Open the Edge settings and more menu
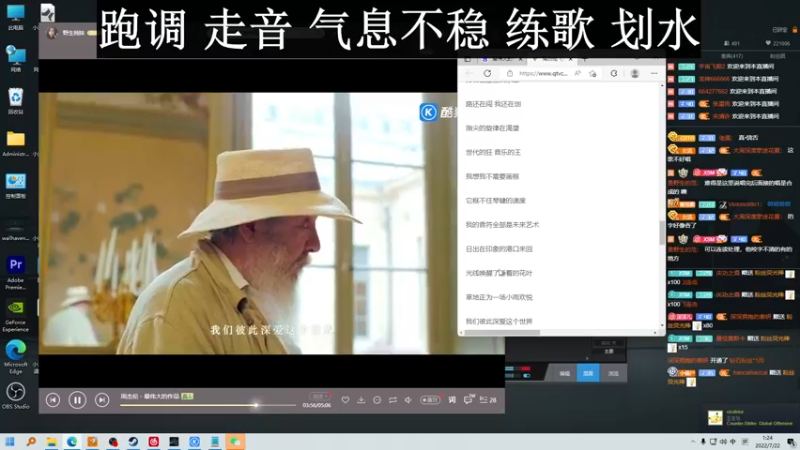The image size is (800, 450). point(654,73)
